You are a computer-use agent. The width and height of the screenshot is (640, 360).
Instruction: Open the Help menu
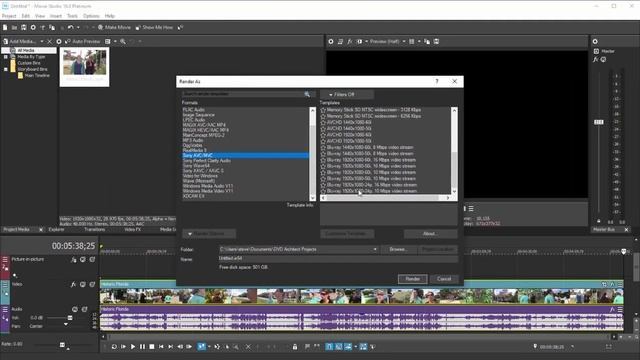pos(110,16)
